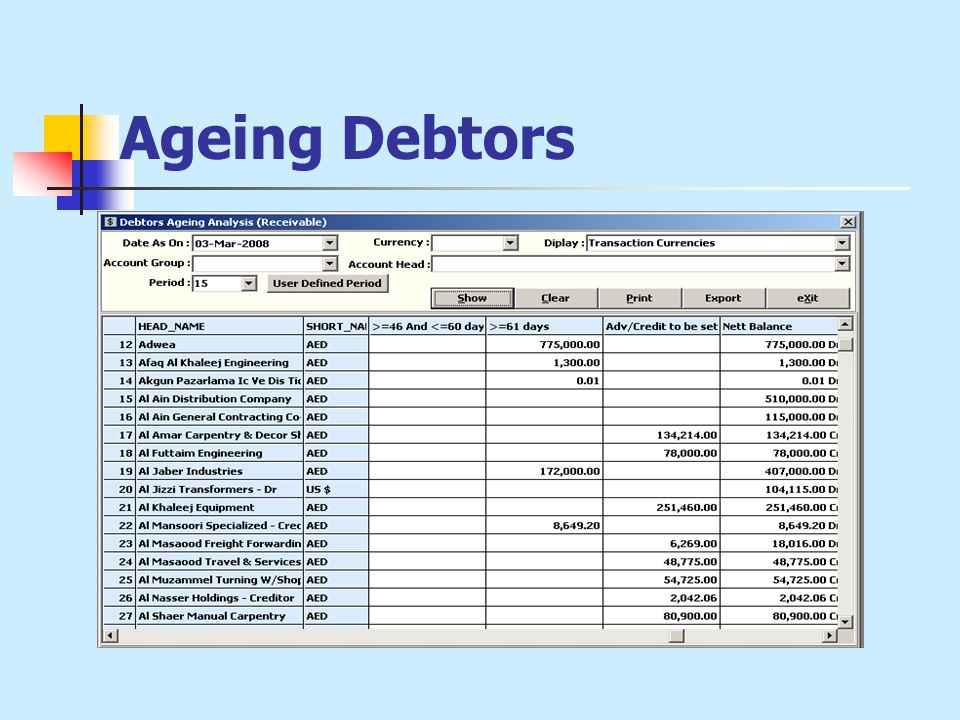Screen dimensions: 960x720
Task: Click the horizontal scrollbar right arrow
Action: click(829, 636)
